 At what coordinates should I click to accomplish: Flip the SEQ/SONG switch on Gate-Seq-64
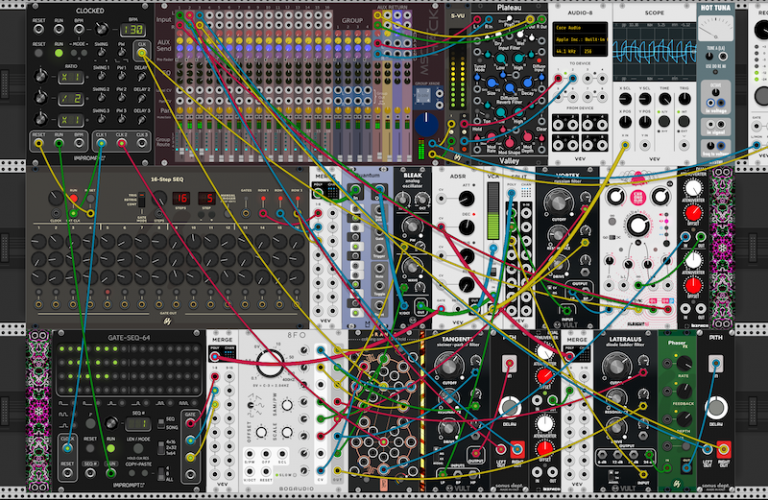[161, 423]
